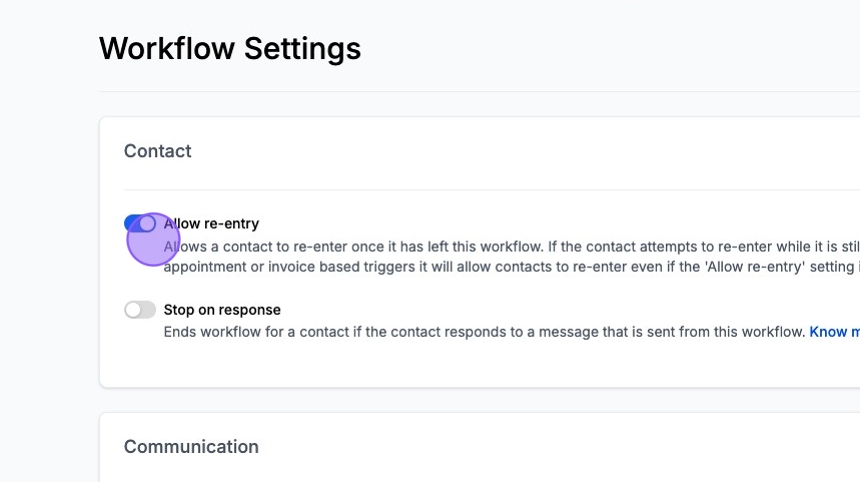Select the Communication section heading

(x=191, y=447)
